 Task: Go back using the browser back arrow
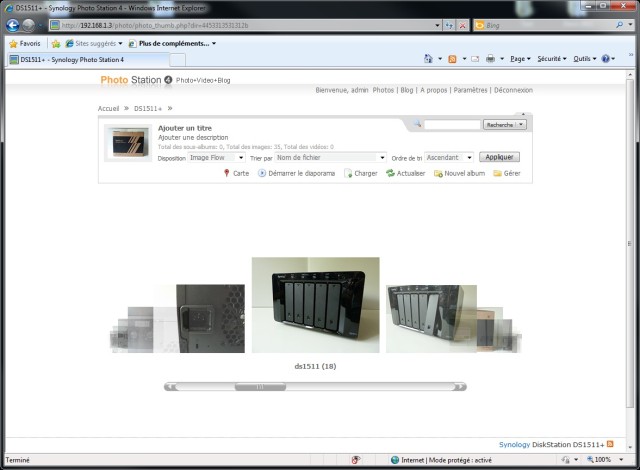click(13, 25)
